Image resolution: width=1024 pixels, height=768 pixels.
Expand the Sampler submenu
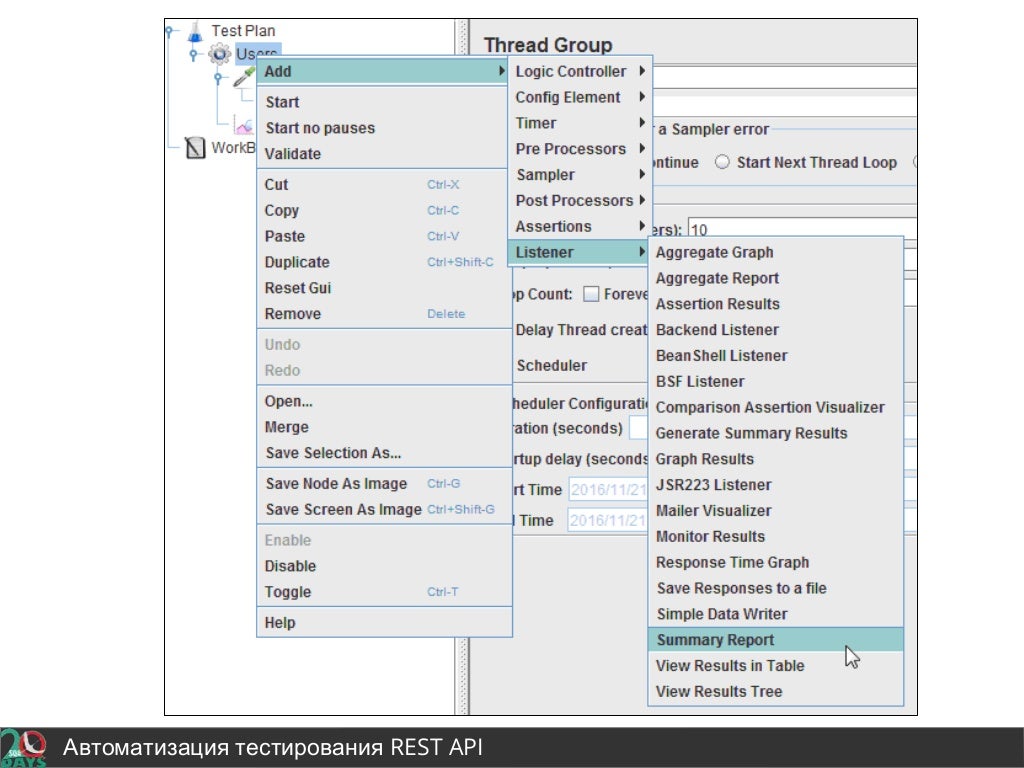pyautogui.click(x=579, y=175)
